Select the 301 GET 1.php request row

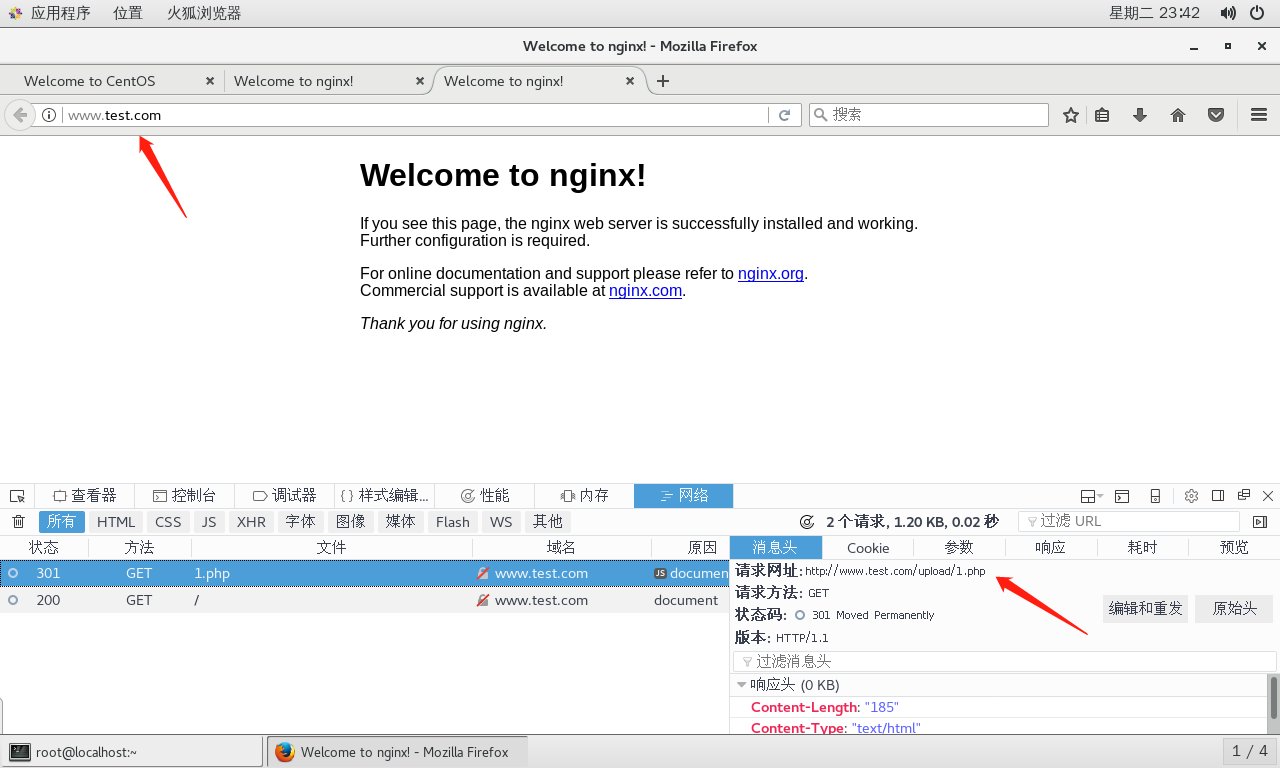365,574
